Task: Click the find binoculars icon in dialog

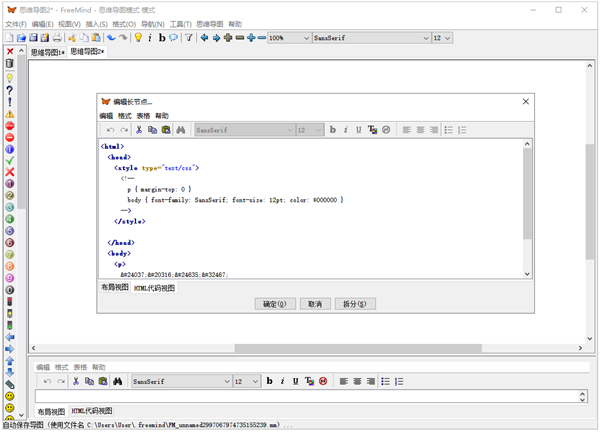Action: pyautogui.click(x=181, y=130)
